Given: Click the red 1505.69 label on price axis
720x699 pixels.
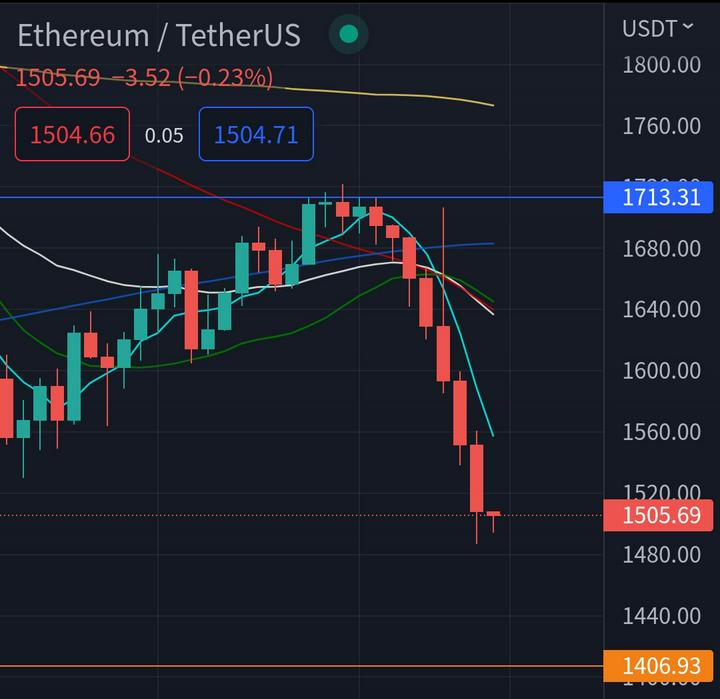Looking at the screenshot, I should tap(661, 515).
